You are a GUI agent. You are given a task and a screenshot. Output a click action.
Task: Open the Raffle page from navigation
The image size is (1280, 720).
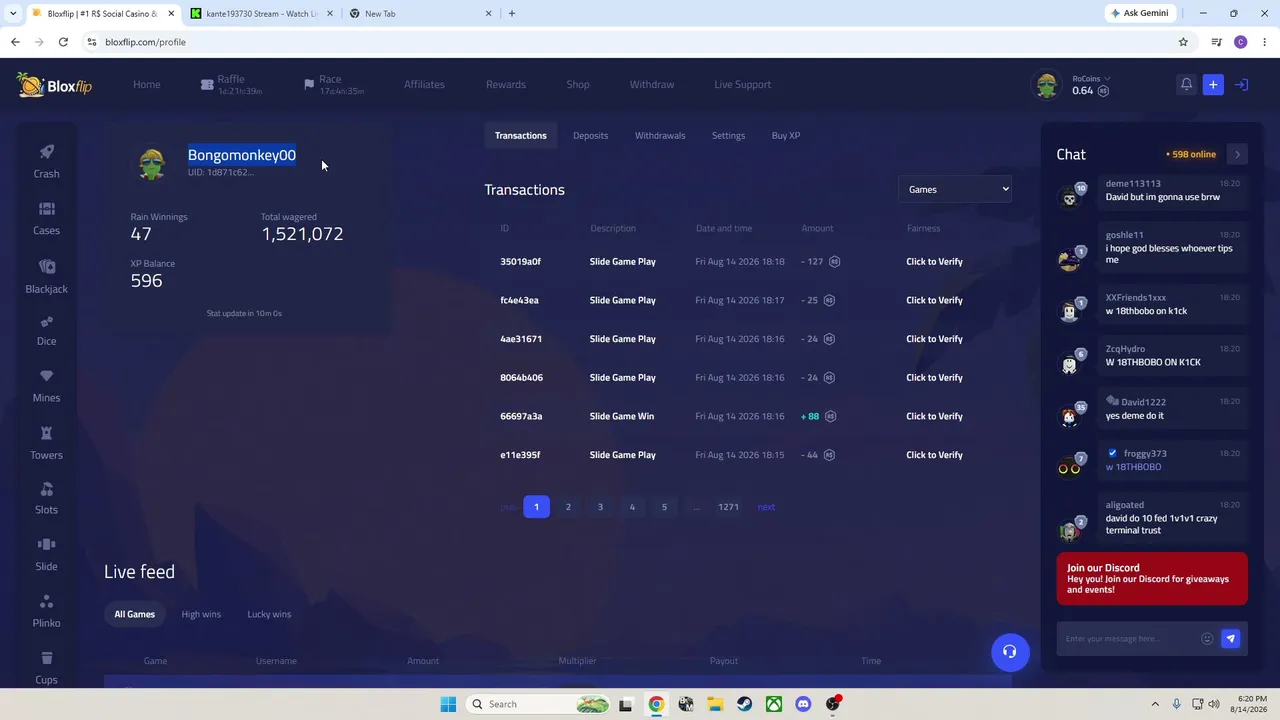coord(231,85)
